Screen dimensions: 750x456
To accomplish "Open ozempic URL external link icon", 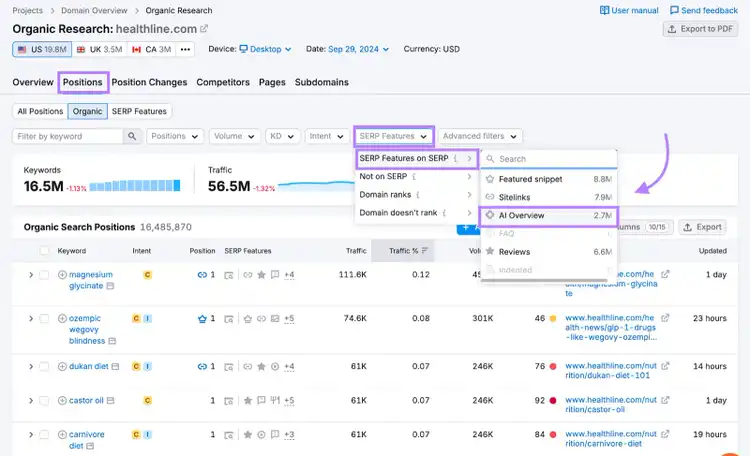I will click(665, 318).
